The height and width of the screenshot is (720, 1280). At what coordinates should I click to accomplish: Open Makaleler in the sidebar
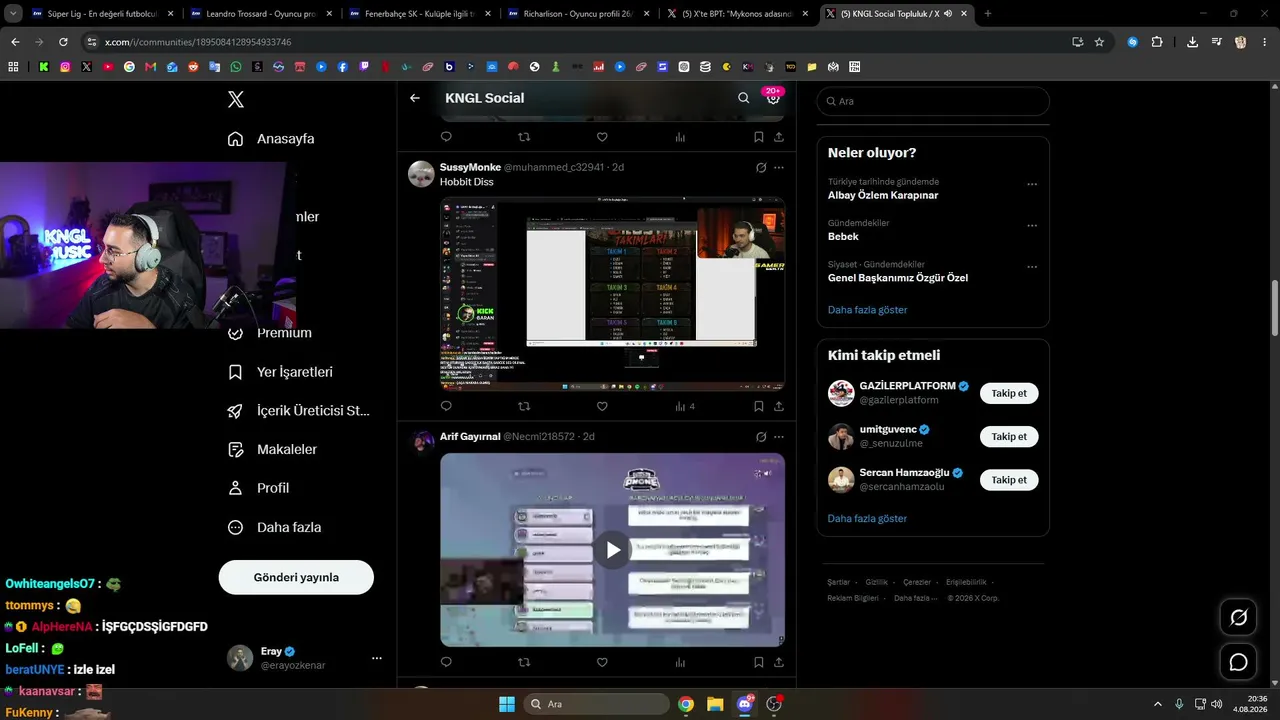click(x=272, y=450)
